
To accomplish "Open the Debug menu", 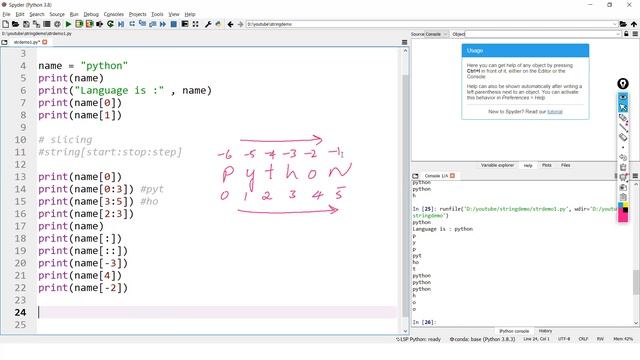I will (91, 14).
